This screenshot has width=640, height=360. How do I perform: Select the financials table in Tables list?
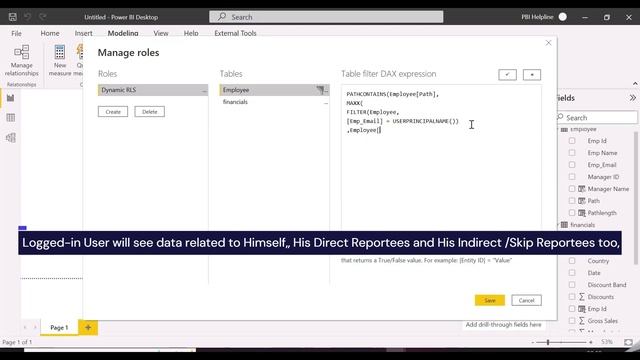click(274, 102)
